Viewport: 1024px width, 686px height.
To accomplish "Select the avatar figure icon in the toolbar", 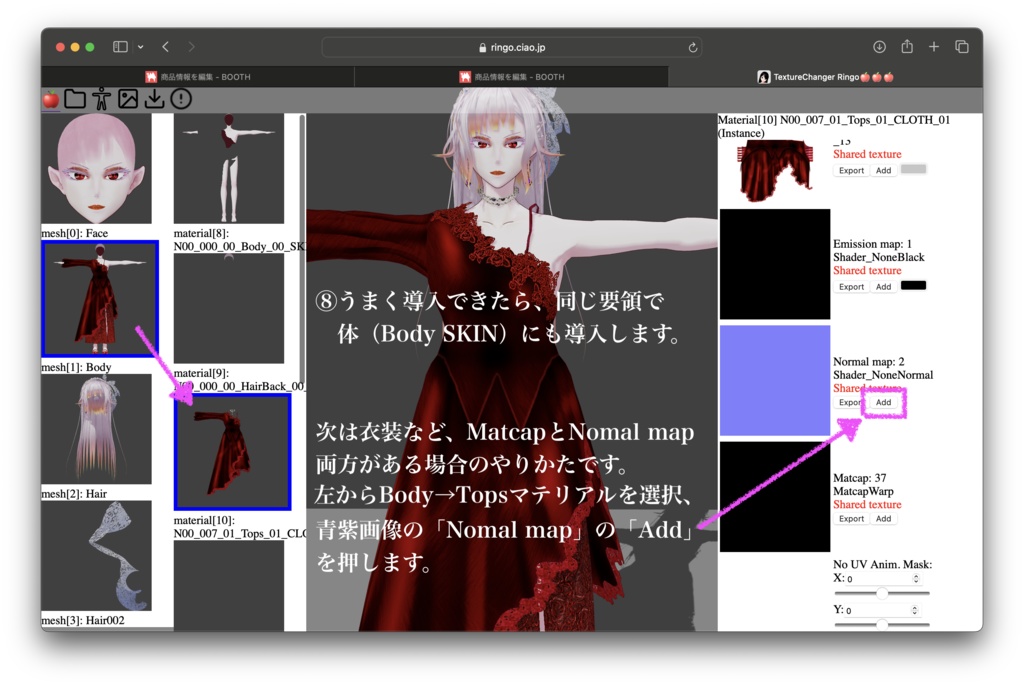I will (x=100, y=100).
